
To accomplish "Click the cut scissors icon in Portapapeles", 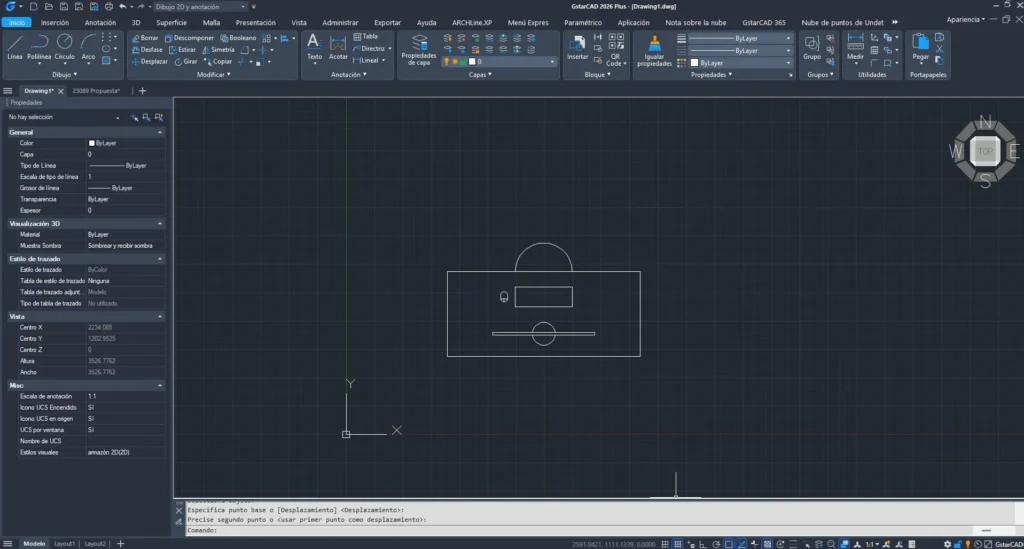I will point(940,49).
